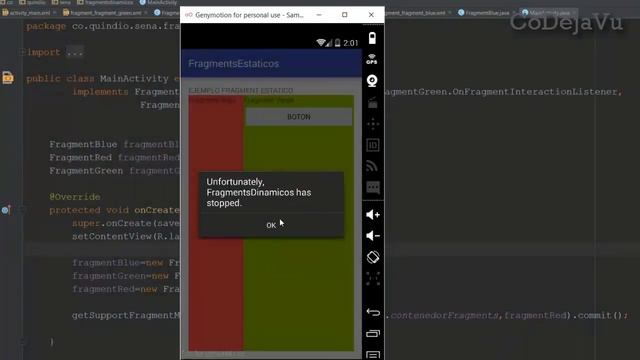The width and height of the screenshot is (640, 360).
Task: Close the Genymotion emulator window
Action: coord(371,15)
